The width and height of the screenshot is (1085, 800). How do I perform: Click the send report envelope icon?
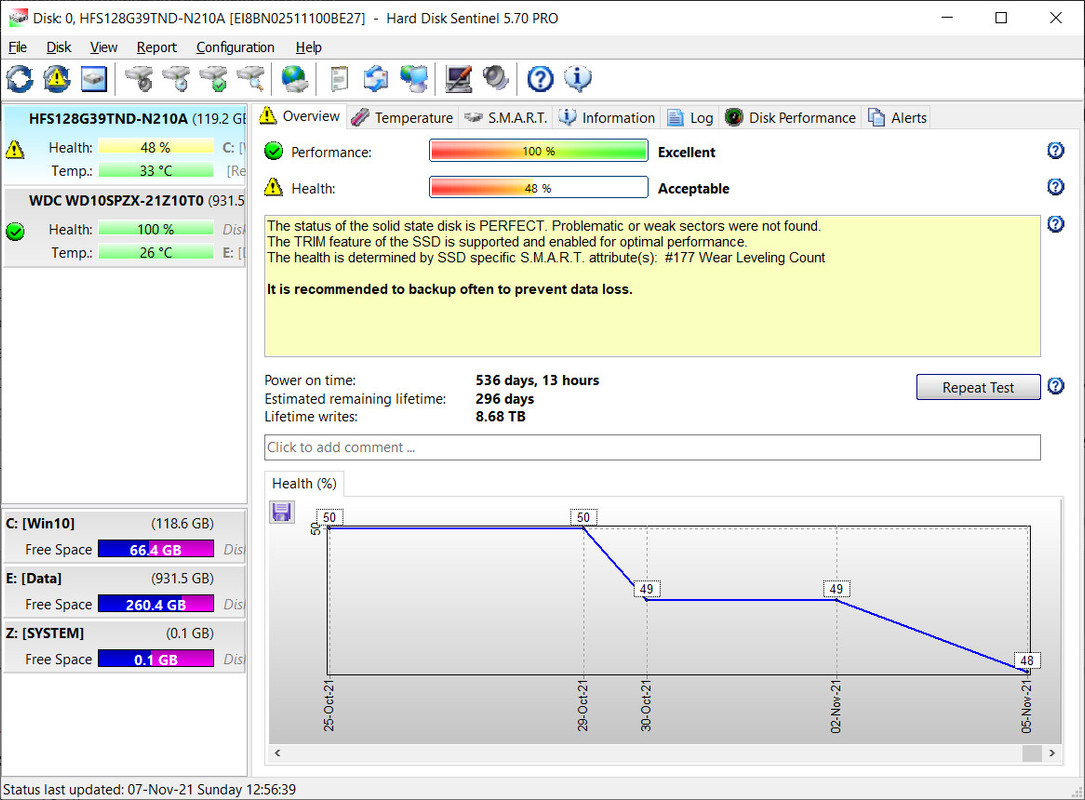(x=376, y=79)
